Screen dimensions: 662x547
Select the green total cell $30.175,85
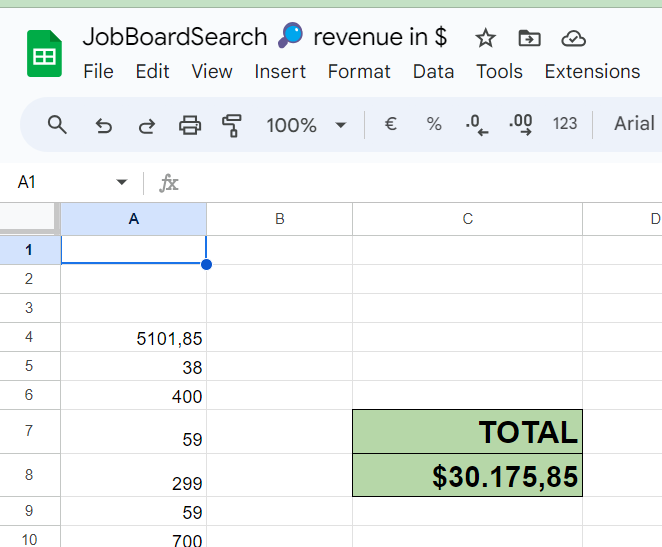[x=467, y=475]
